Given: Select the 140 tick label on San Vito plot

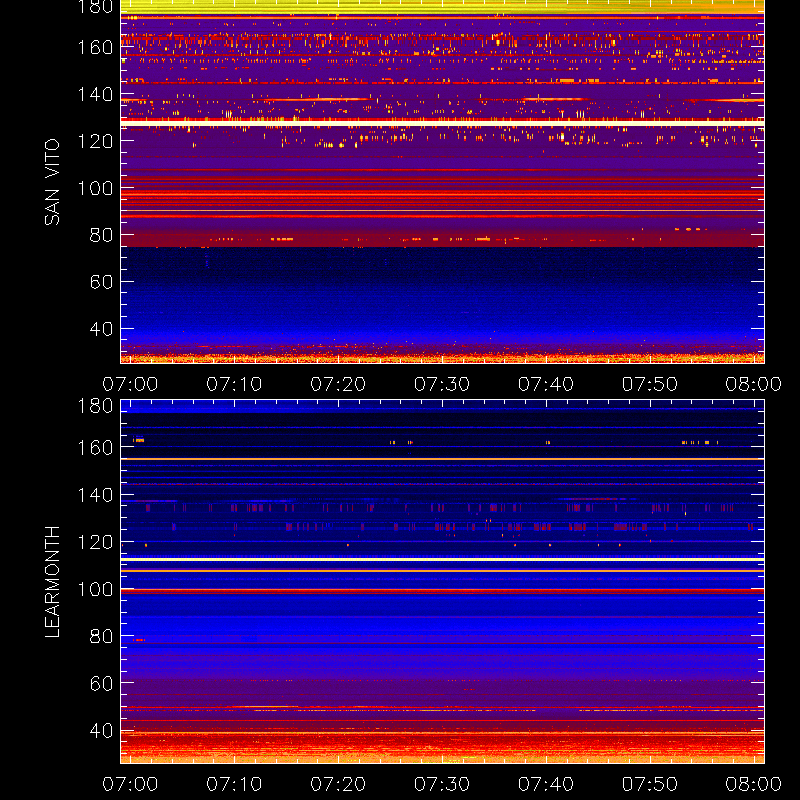Looking at the screenshot, I should pyautogui.click(x=95, y=94).
